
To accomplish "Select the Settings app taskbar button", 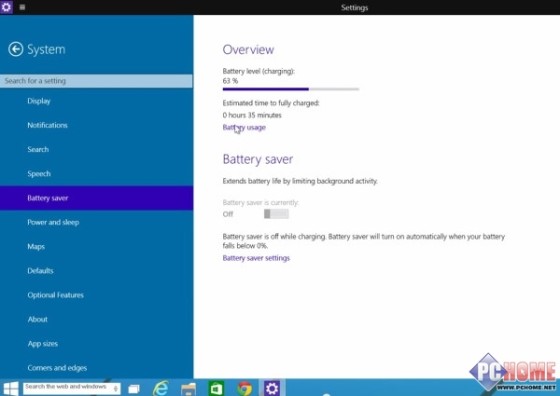I will point(272,388).
